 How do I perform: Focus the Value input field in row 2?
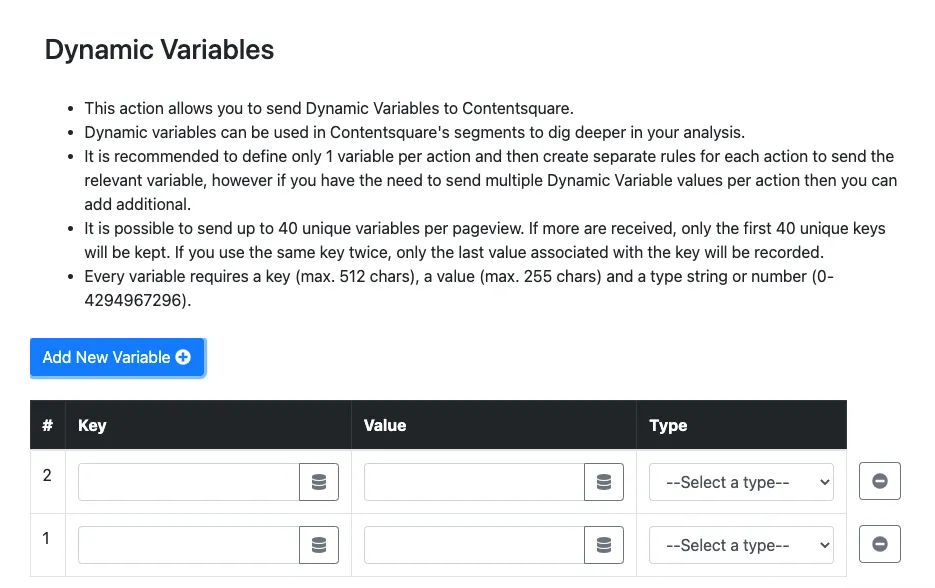click(x=474, y=482)
